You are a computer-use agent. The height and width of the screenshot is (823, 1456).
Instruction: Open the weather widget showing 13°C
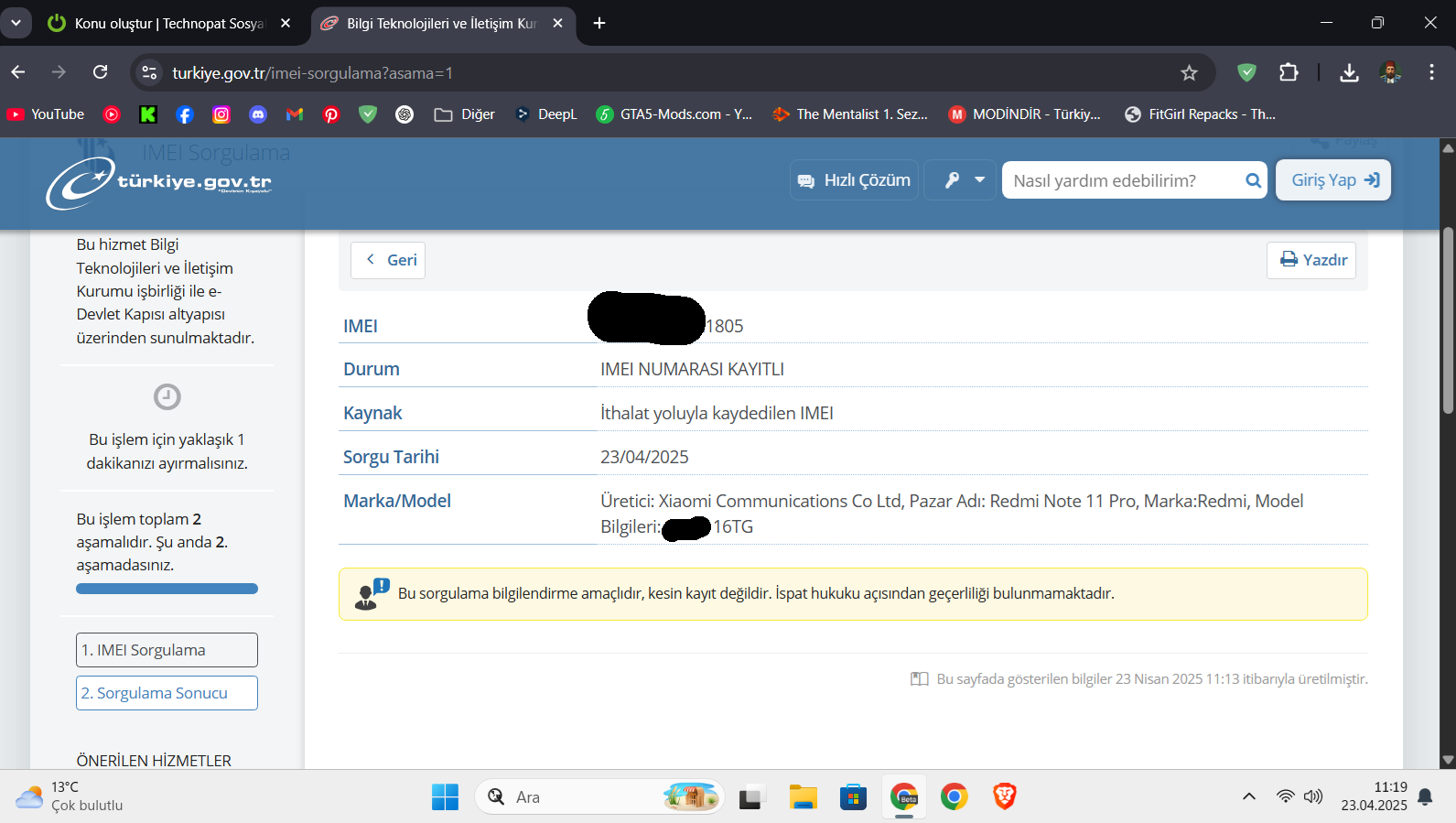(x=70, y=797)
